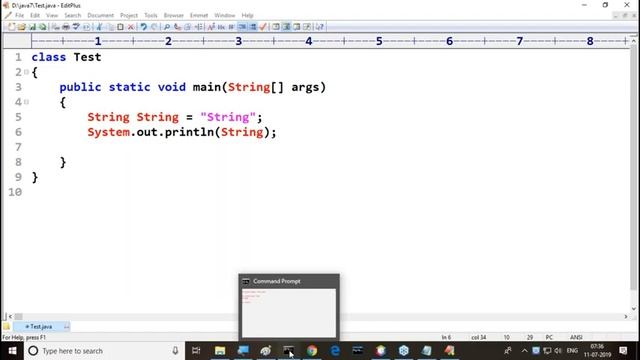Click the ruler above the editor
This screenshot has height=360, width=640.
(330, 41)
